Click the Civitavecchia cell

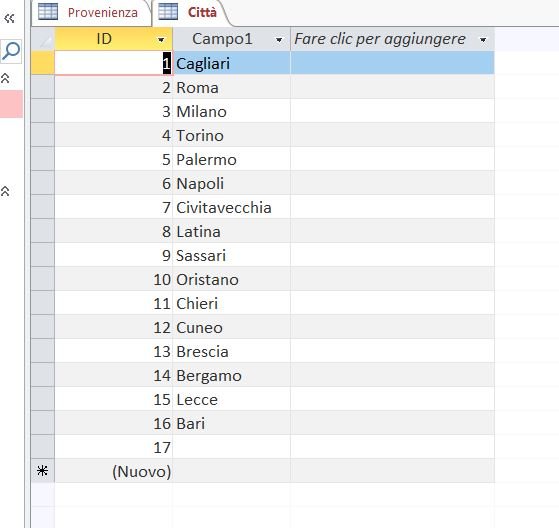pyautogui.click(x=231, y=207)
